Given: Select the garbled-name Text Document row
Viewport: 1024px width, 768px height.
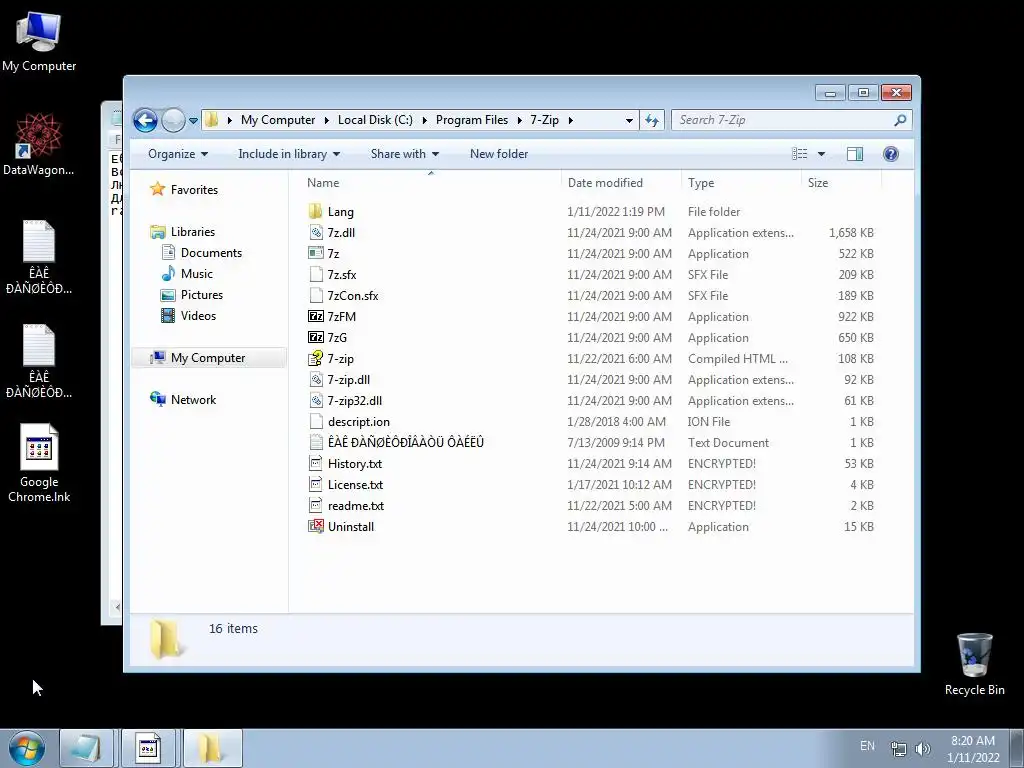Looking at the screenshot, I should tap(591, 443).
